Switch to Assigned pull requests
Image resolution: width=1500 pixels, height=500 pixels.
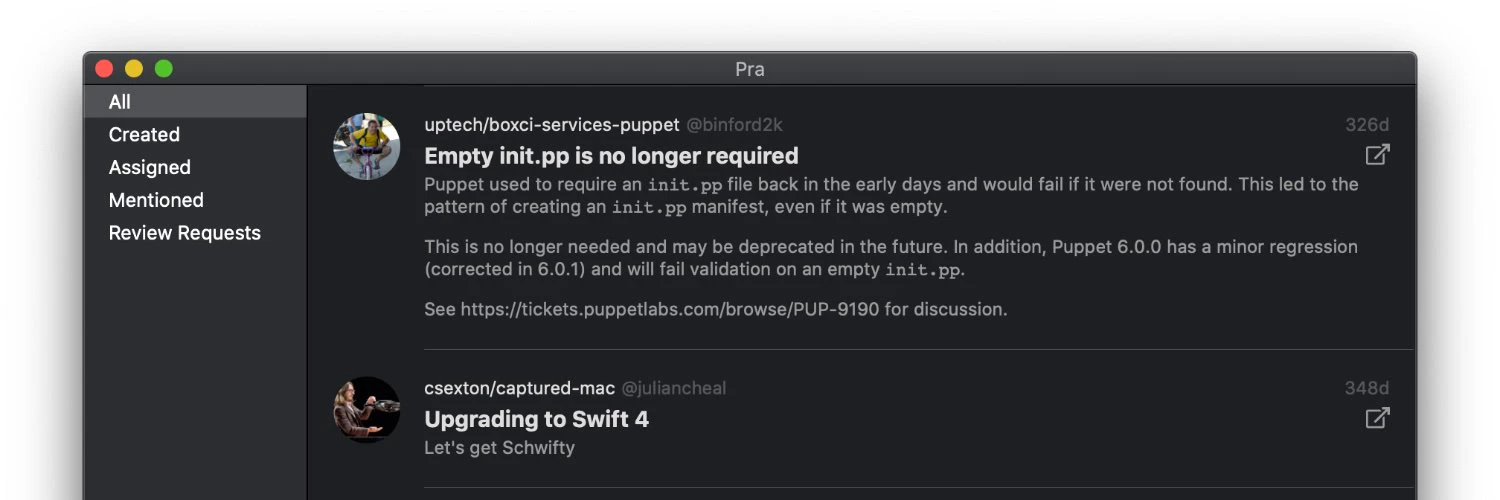click(149, 168)
